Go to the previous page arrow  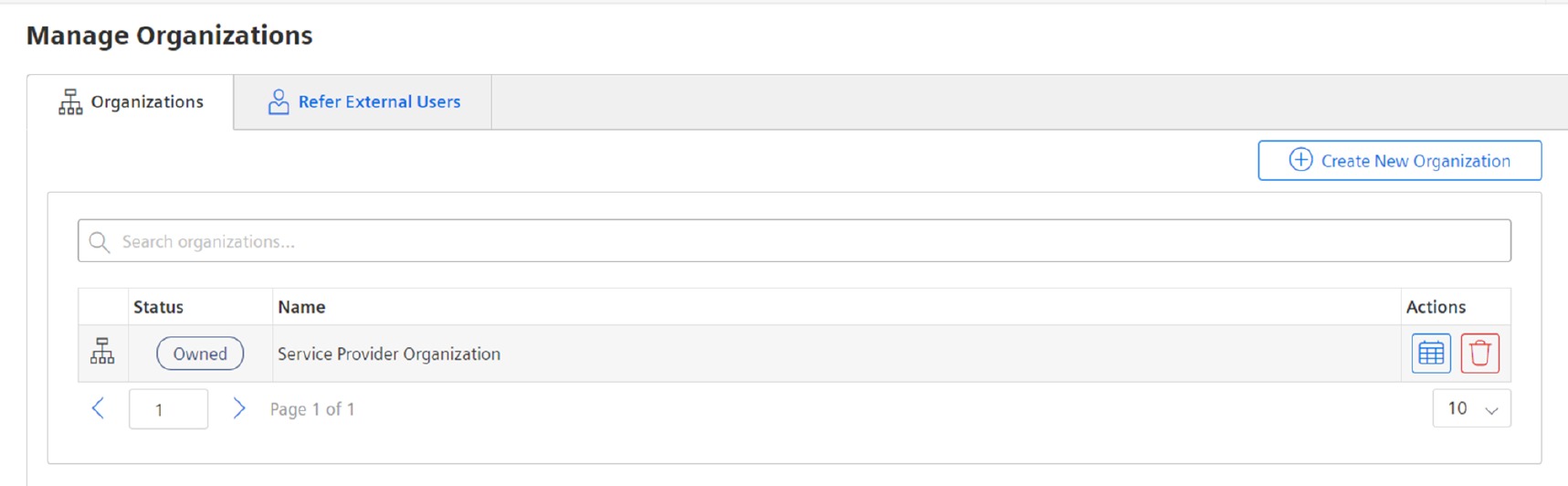pos(99,408)
